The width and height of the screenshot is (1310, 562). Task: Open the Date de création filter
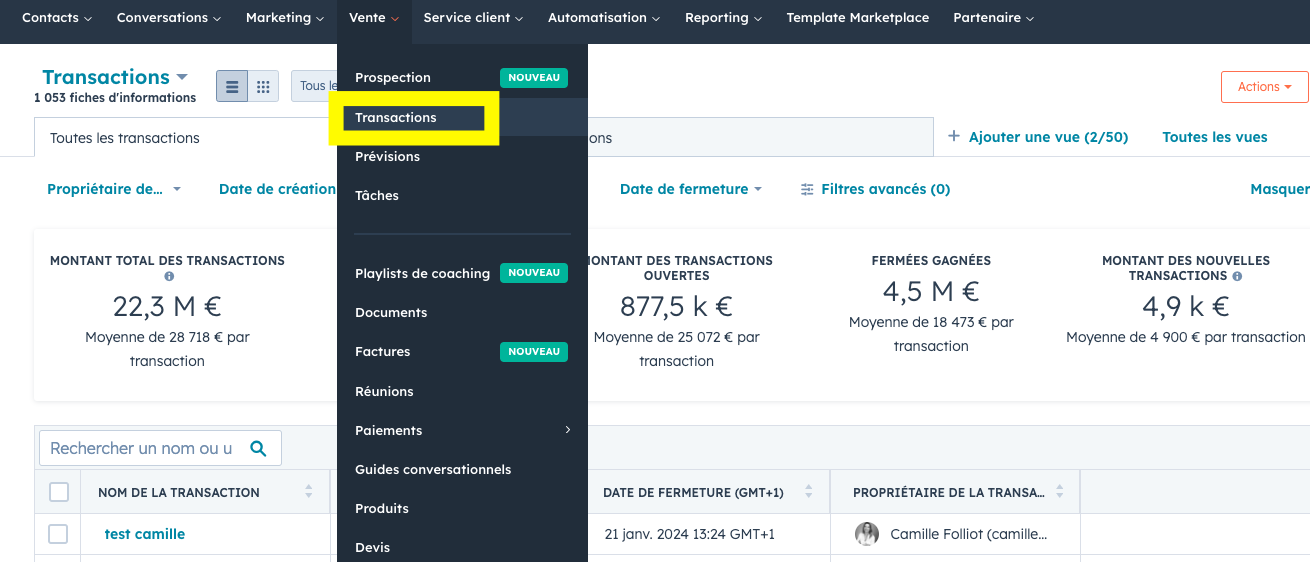278,189
